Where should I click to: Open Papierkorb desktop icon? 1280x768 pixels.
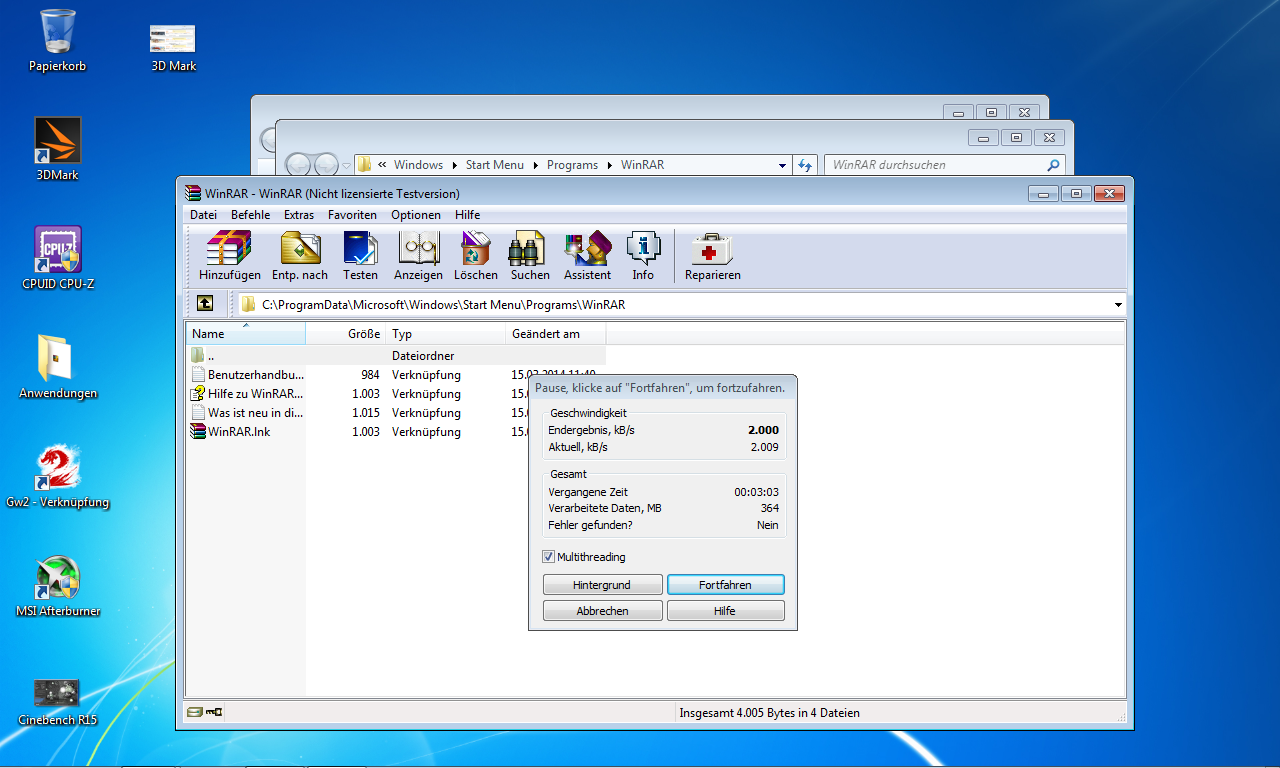[58, 40]
